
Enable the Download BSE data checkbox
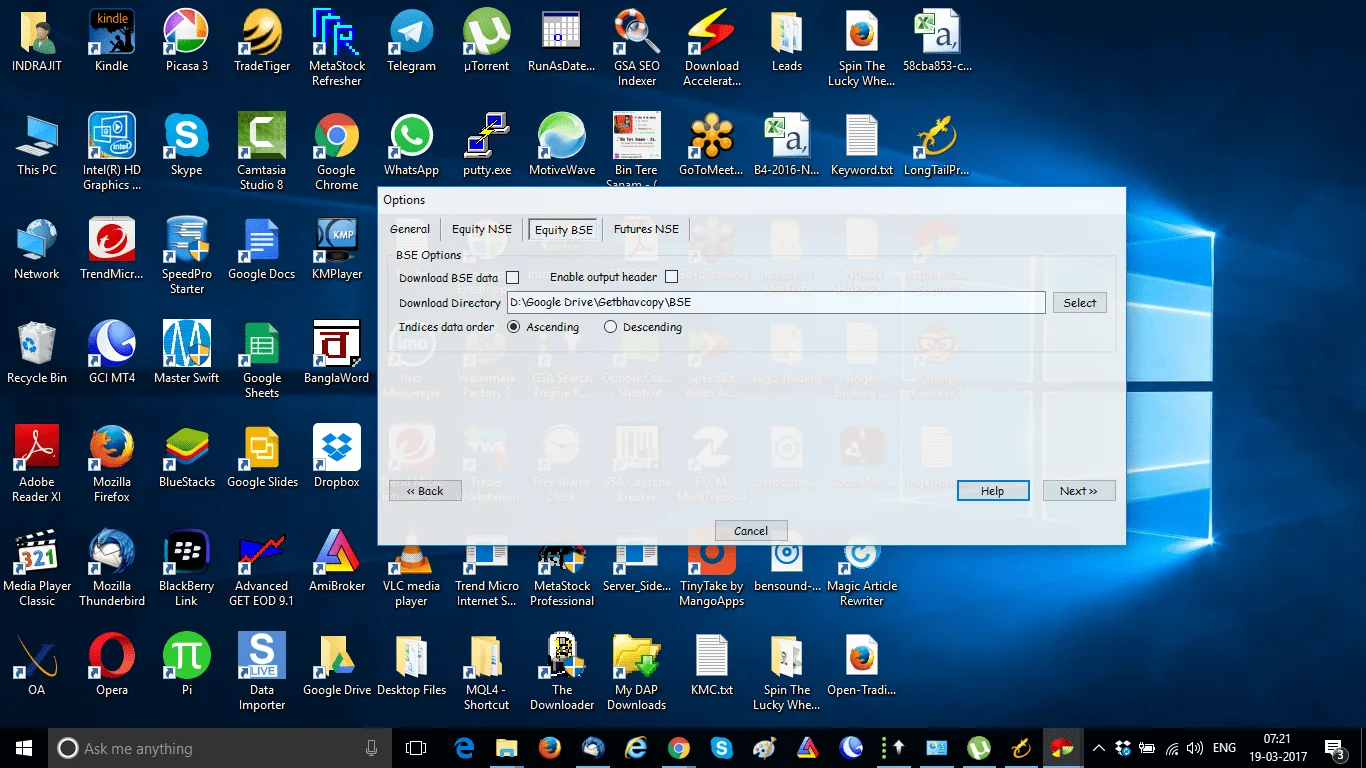(x=513, y=277)
